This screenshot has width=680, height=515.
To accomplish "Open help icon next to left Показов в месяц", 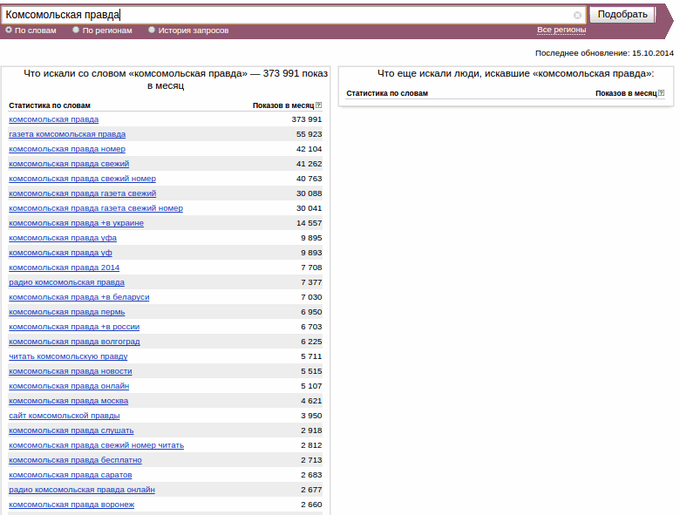I will 319,105.
